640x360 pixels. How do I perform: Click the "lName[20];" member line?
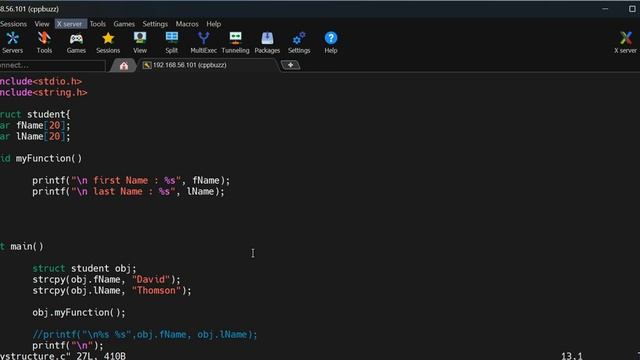(43, 137)
